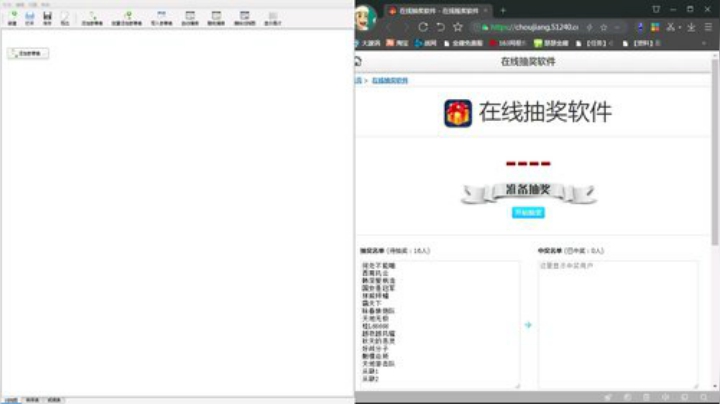Click the scissors screenshot icon in browser toolbar
Viewport: 720px width, 404px height.
pos(671,28)
